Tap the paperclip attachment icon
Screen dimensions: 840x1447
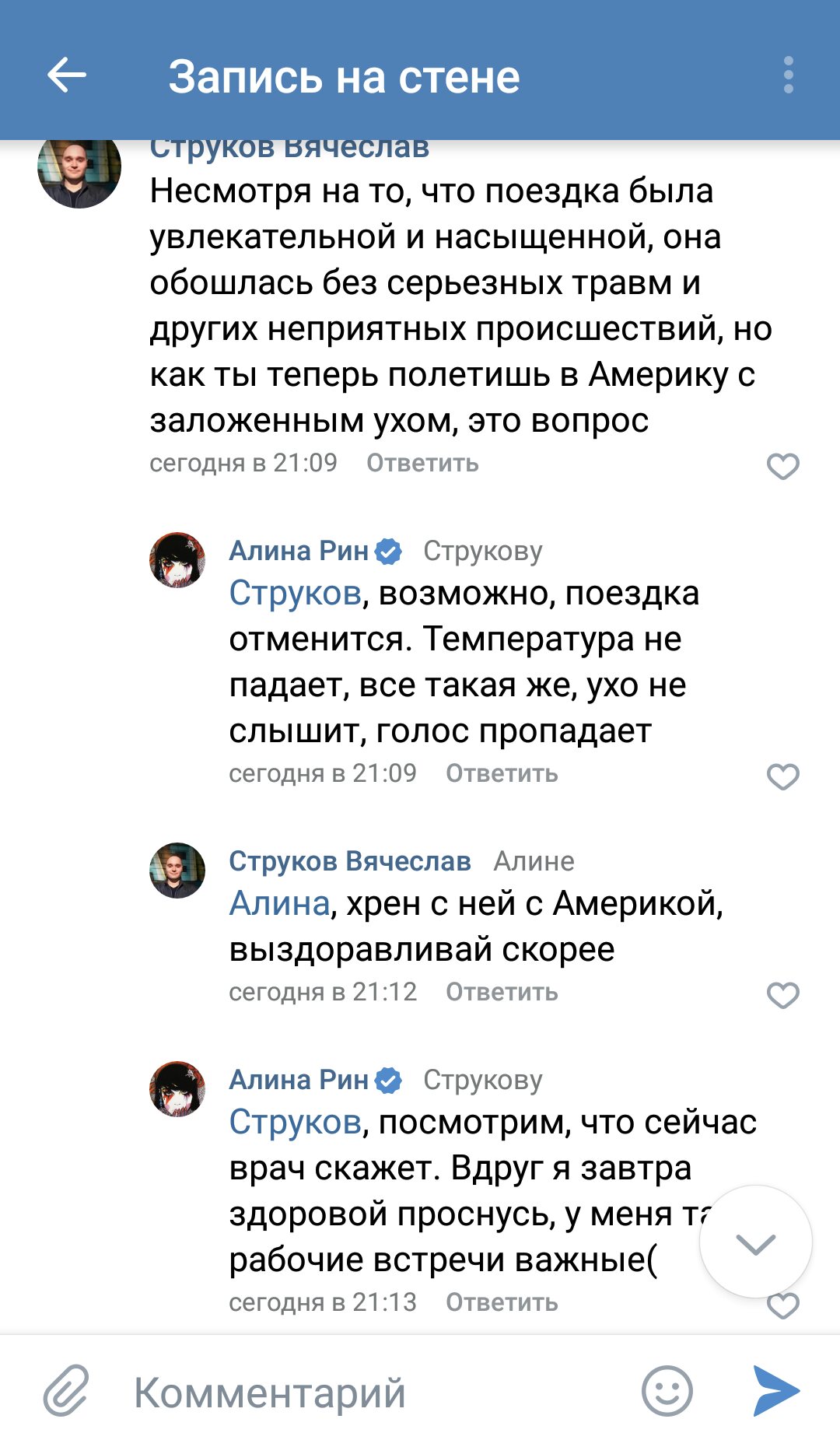click(x=66, y=1390)
